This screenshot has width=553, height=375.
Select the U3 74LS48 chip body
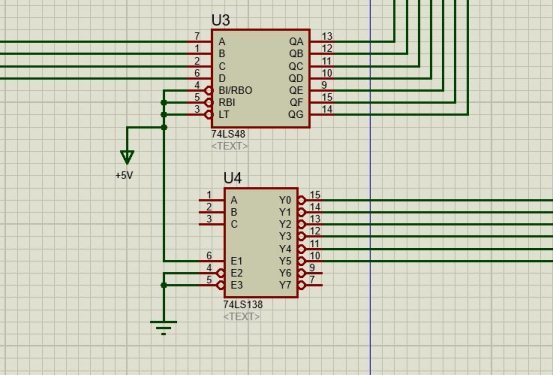coord(261,78)
